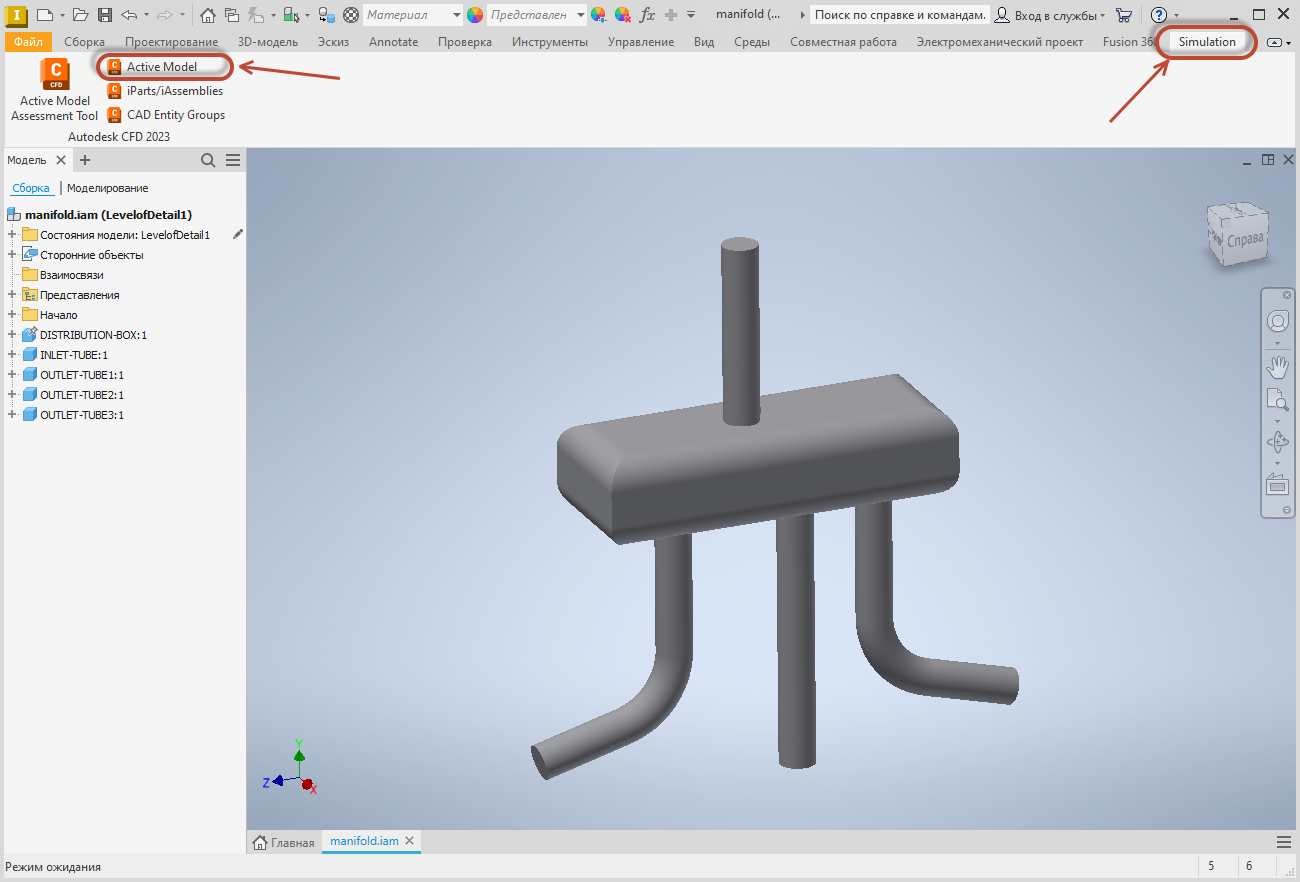This screenshot has width=1300, height=882.
Task: Search the model browser with magnifier icon
Action: point(208,160)
